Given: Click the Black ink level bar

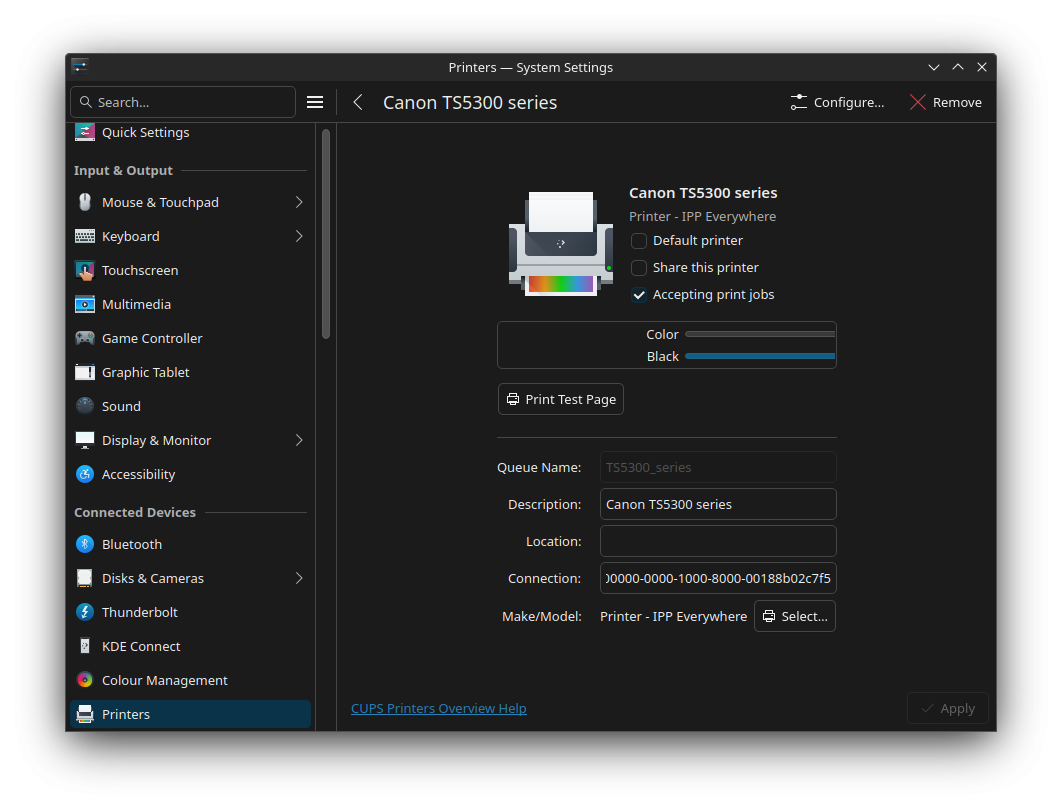Looking at the screenshot, I should (x=760, y=356).
